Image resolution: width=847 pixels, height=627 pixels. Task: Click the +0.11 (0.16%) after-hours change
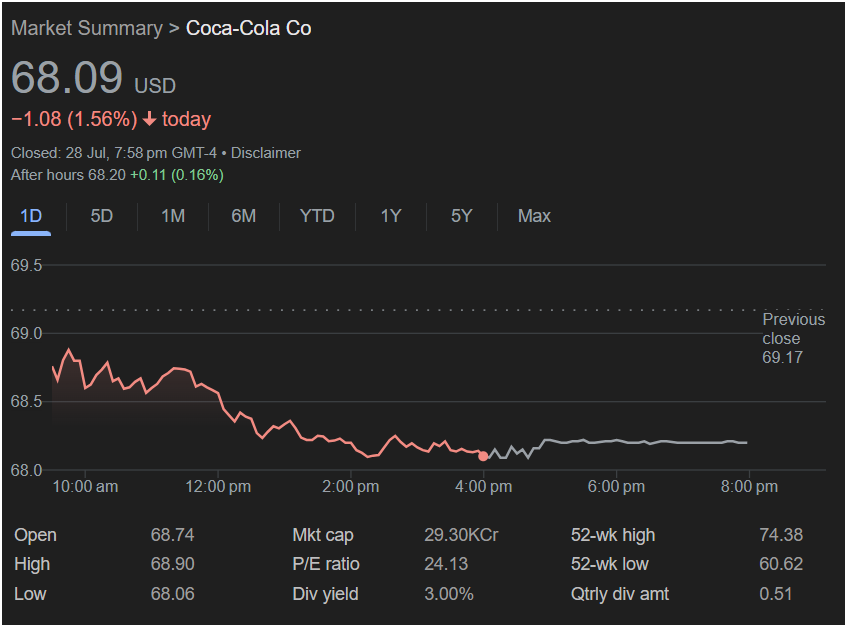[x=177, y=175]
